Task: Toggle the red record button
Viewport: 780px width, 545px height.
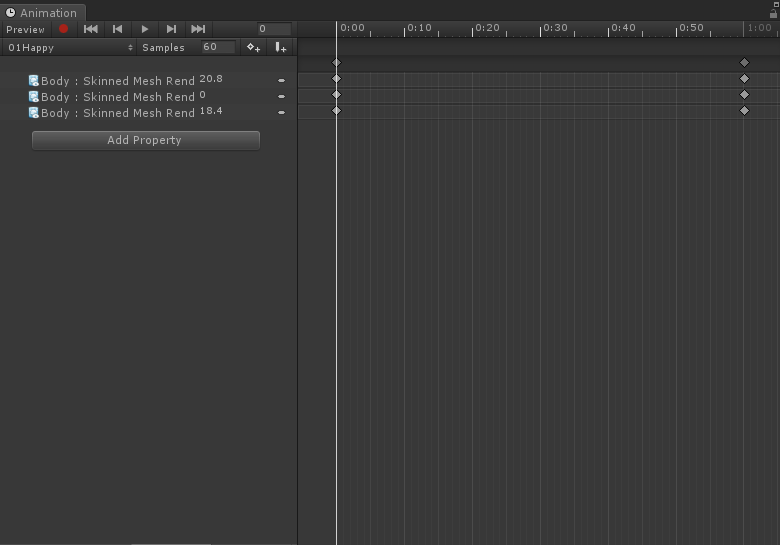Action: coord(63,29)
